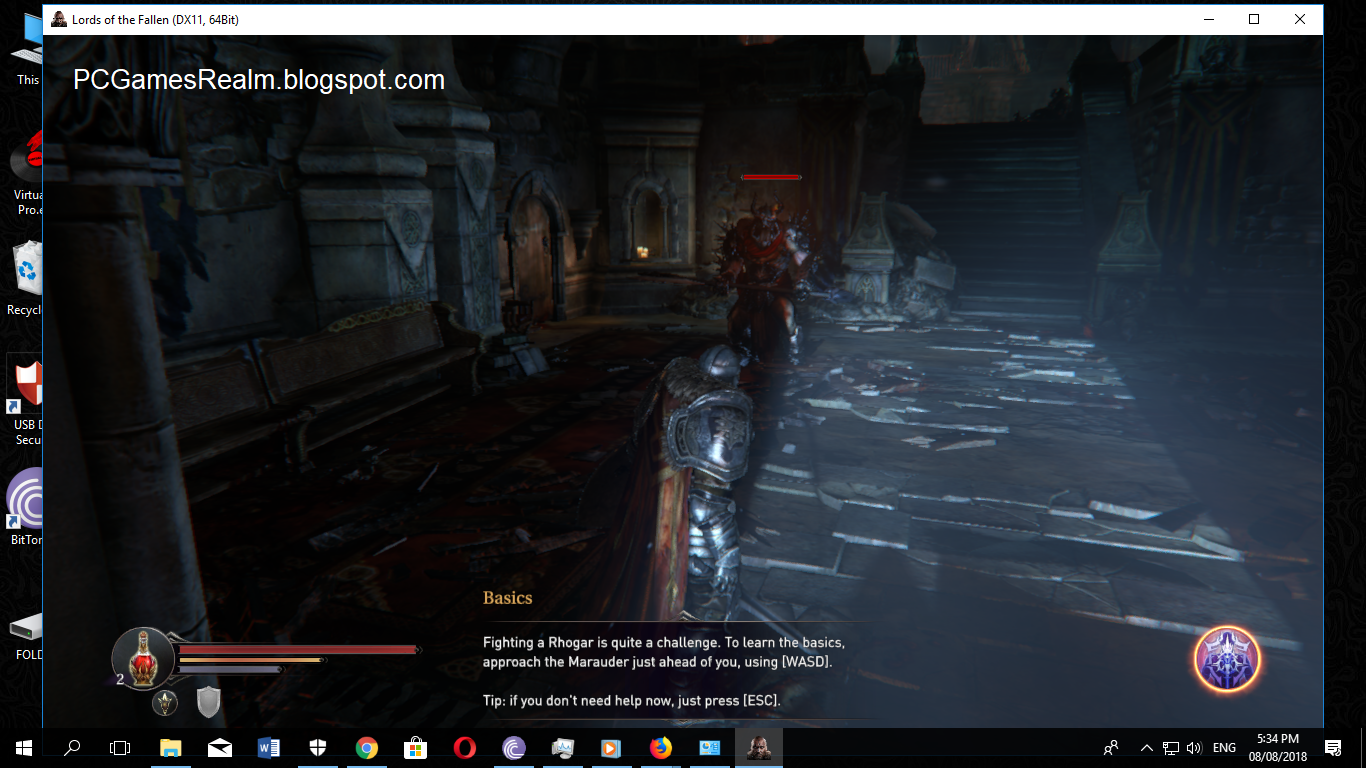The width and height of the screenshot is (1366, 768).
Task: Open taskbar Search
Action: (72, 748)
